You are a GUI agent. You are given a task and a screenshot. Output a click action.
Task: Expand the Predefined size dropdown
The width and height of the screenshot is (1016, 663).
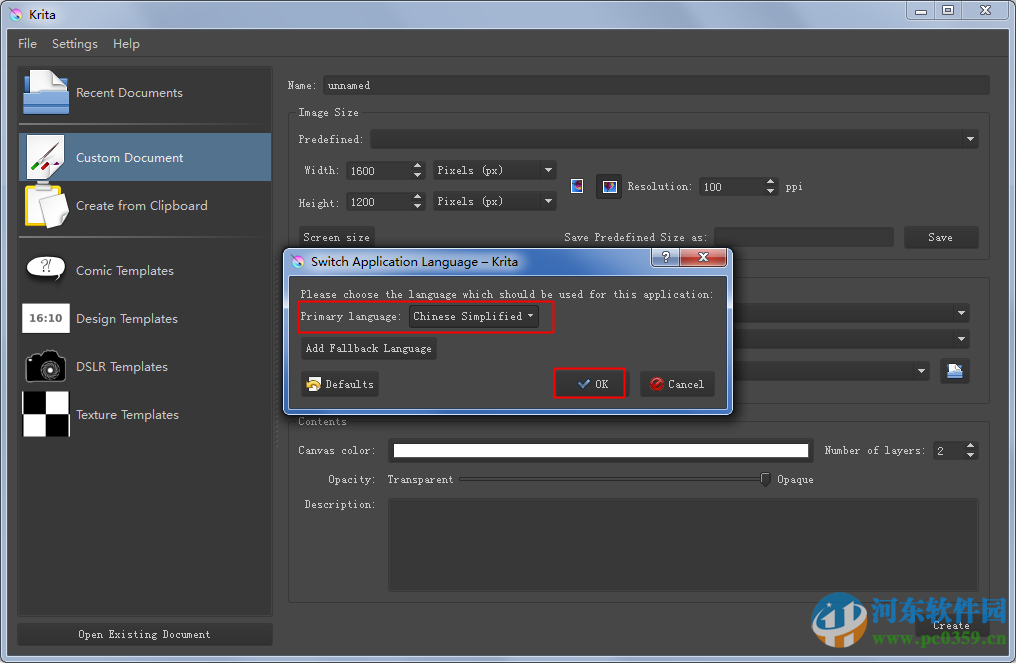click(x=970, y=139)
